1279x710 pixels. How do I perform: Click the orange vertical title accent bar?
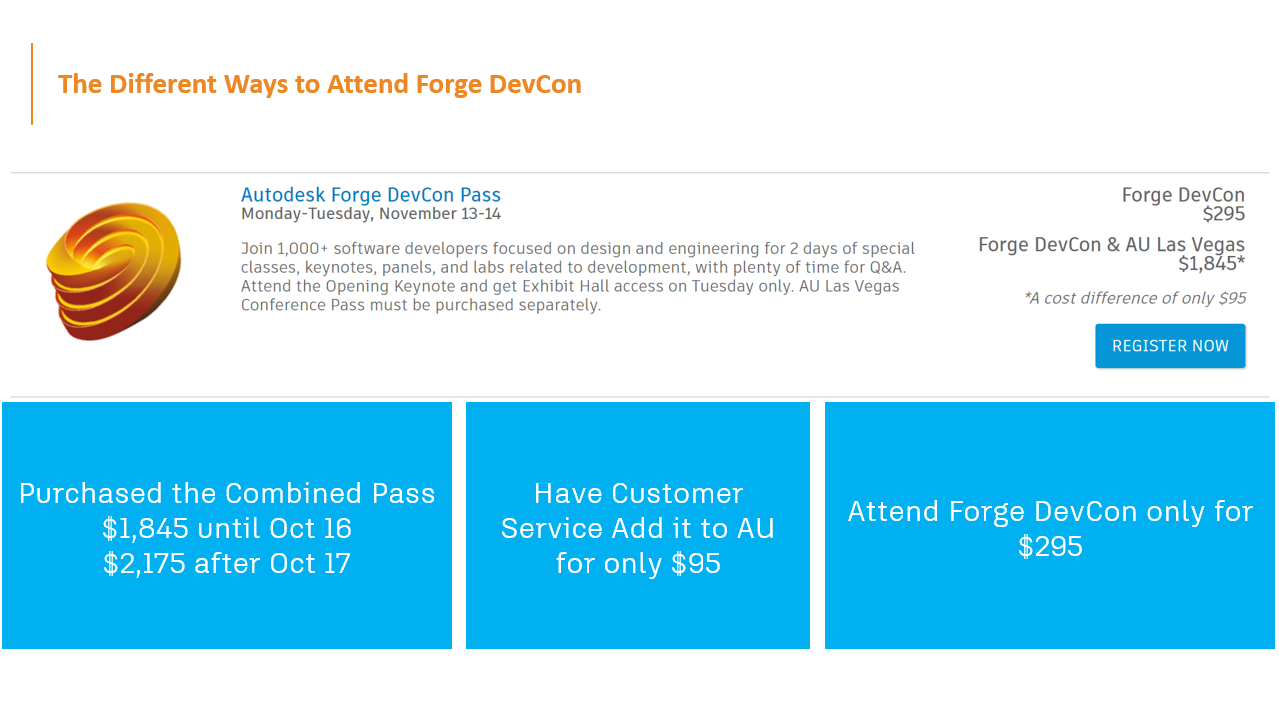pyautogui.click(x=32, y=84)
